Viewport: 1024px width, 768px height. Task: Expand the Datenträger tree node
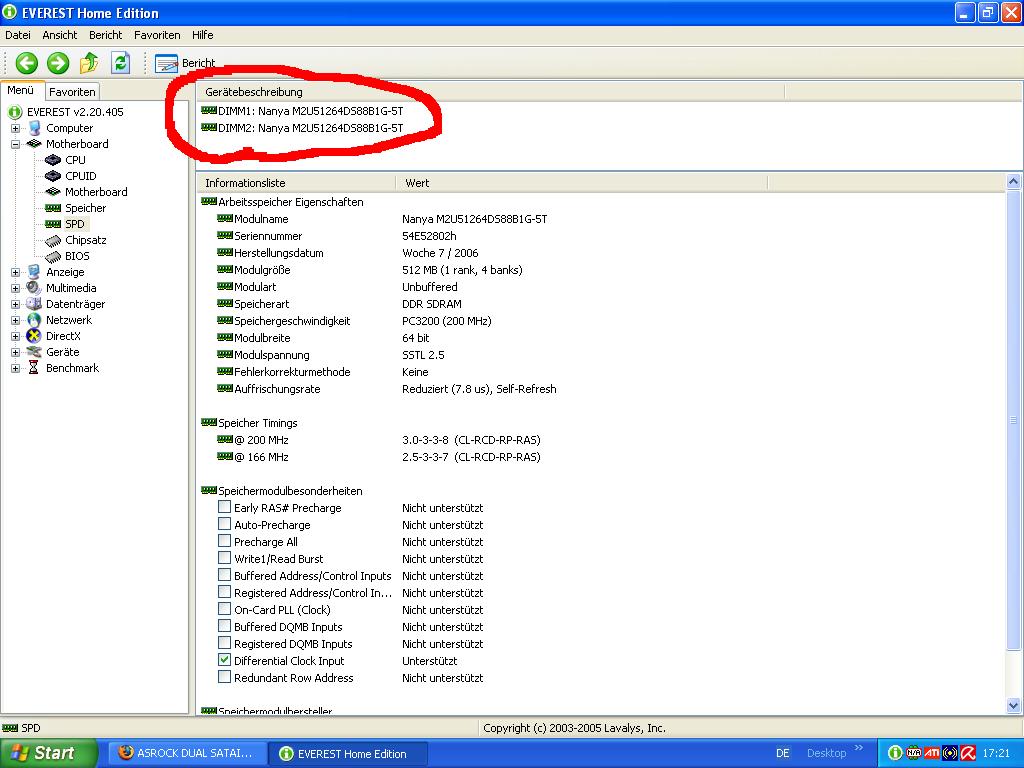click(16, 304)
